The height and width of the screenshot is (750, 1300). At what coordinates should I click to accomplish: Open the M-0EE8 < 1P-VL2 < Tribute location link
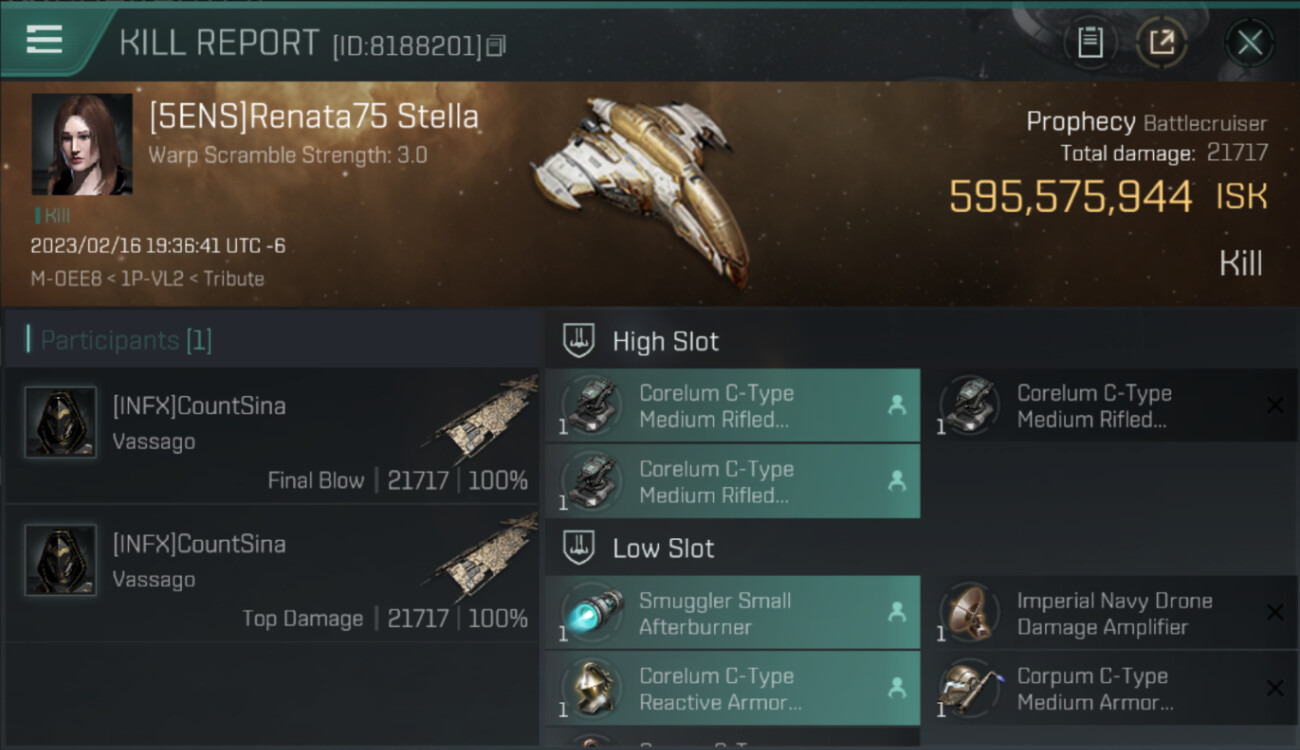pos(147,279)
